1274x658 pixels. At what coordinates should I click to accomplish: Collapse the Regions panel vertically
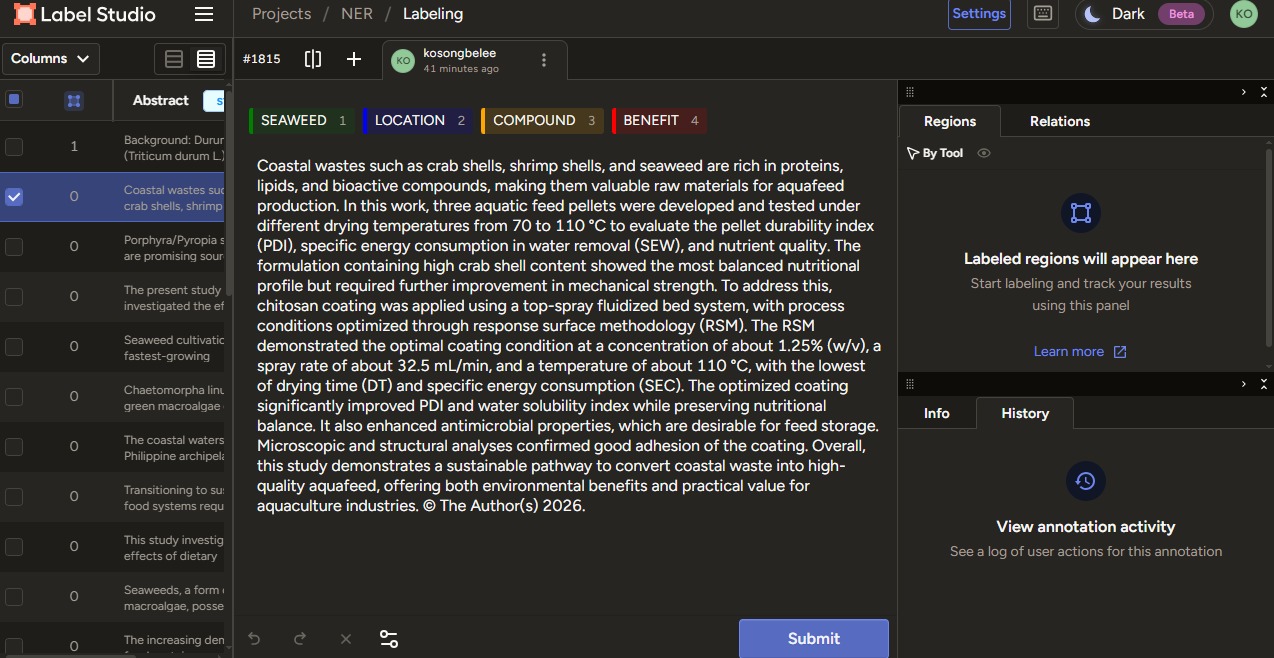1264,91
